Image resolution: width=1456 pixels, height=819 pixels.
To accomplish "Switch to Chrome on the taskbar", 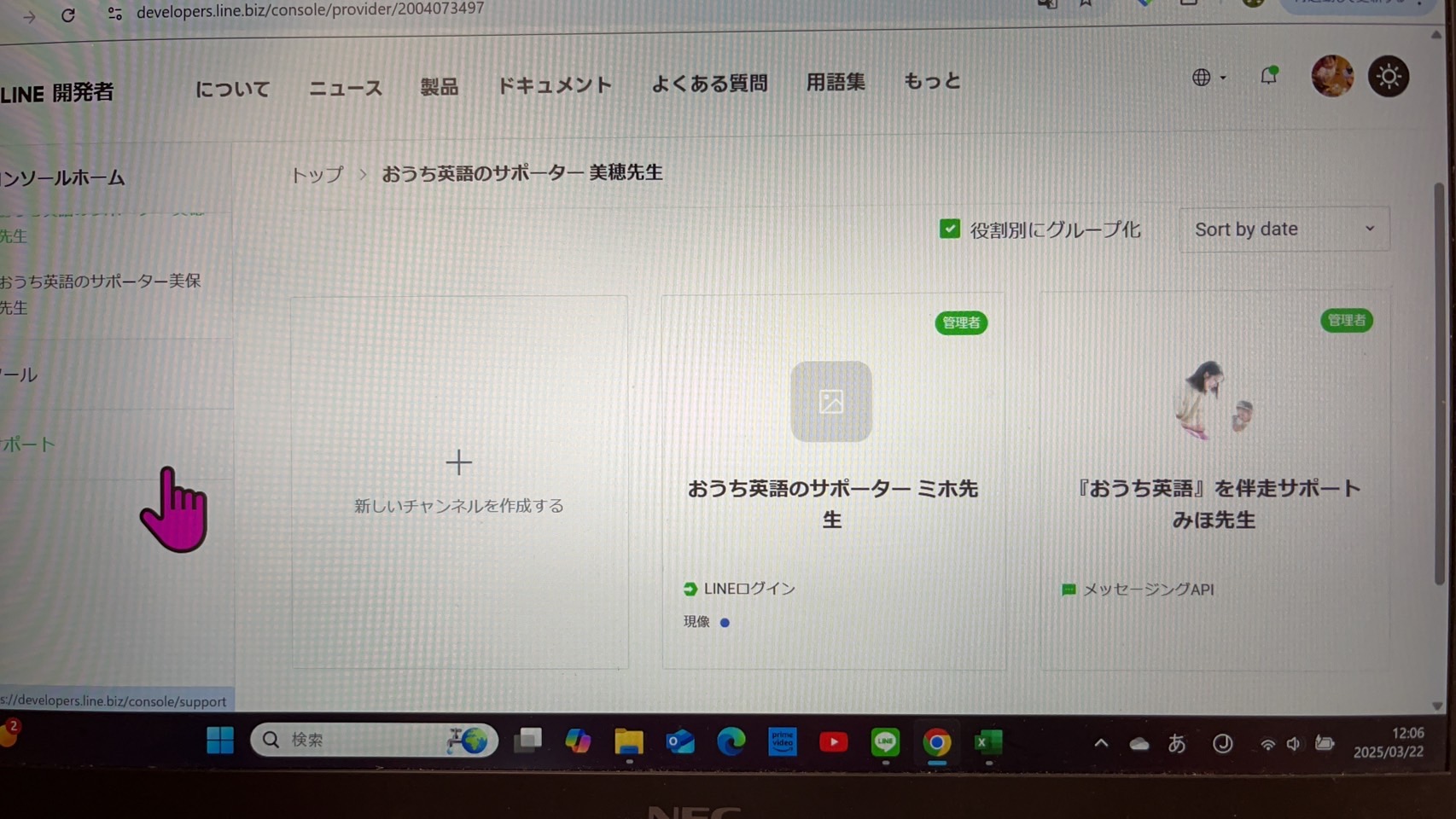I will point(936,743).
